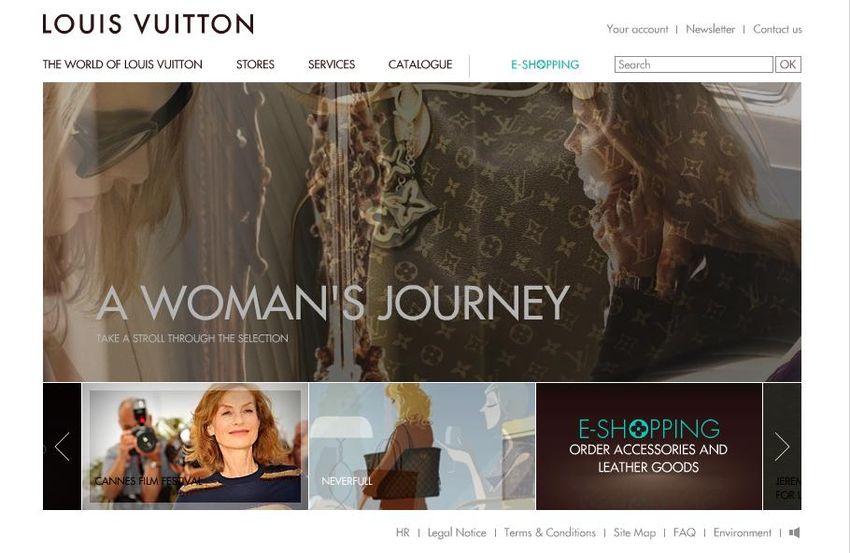Screen dimensions: 850x553
Task: Open the Newsletter link
Action: point(710,29)
